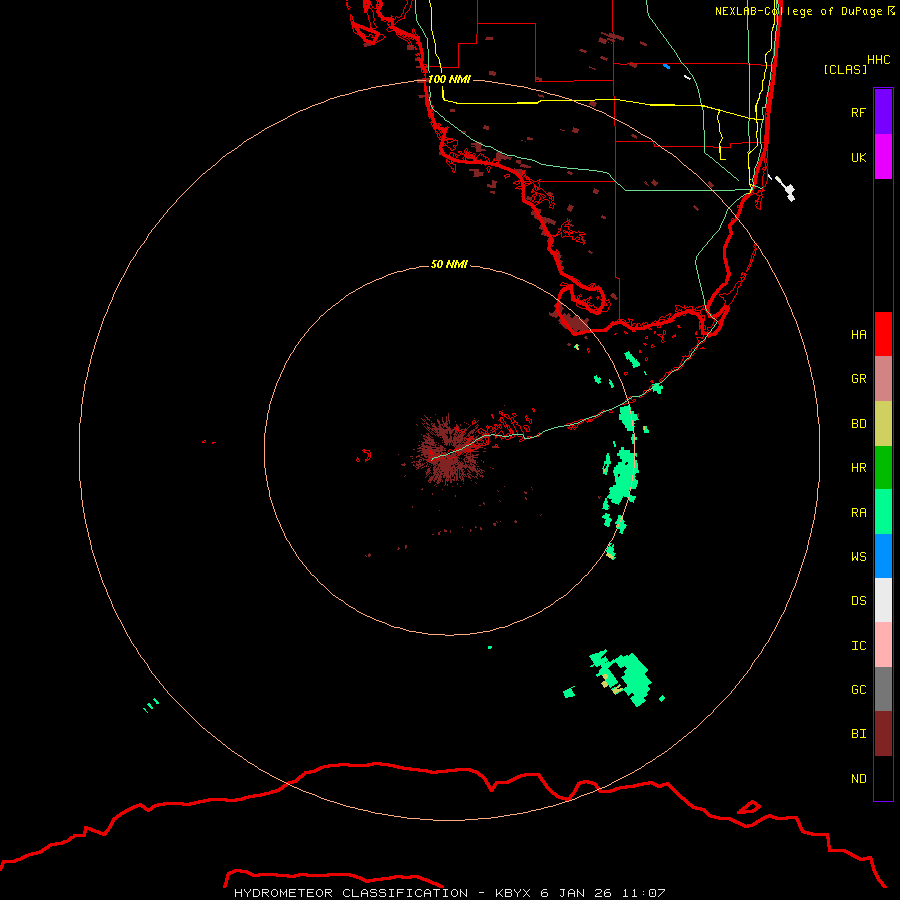Click the KBYX station identifier
This screenshot has width=900, height=900.
point(513,893)
